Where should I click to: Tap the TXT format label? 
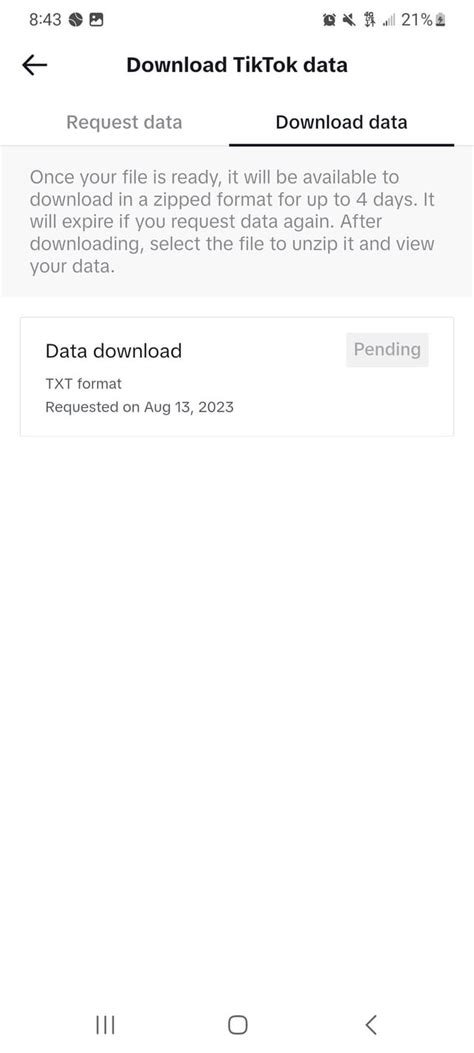[83, 384]
